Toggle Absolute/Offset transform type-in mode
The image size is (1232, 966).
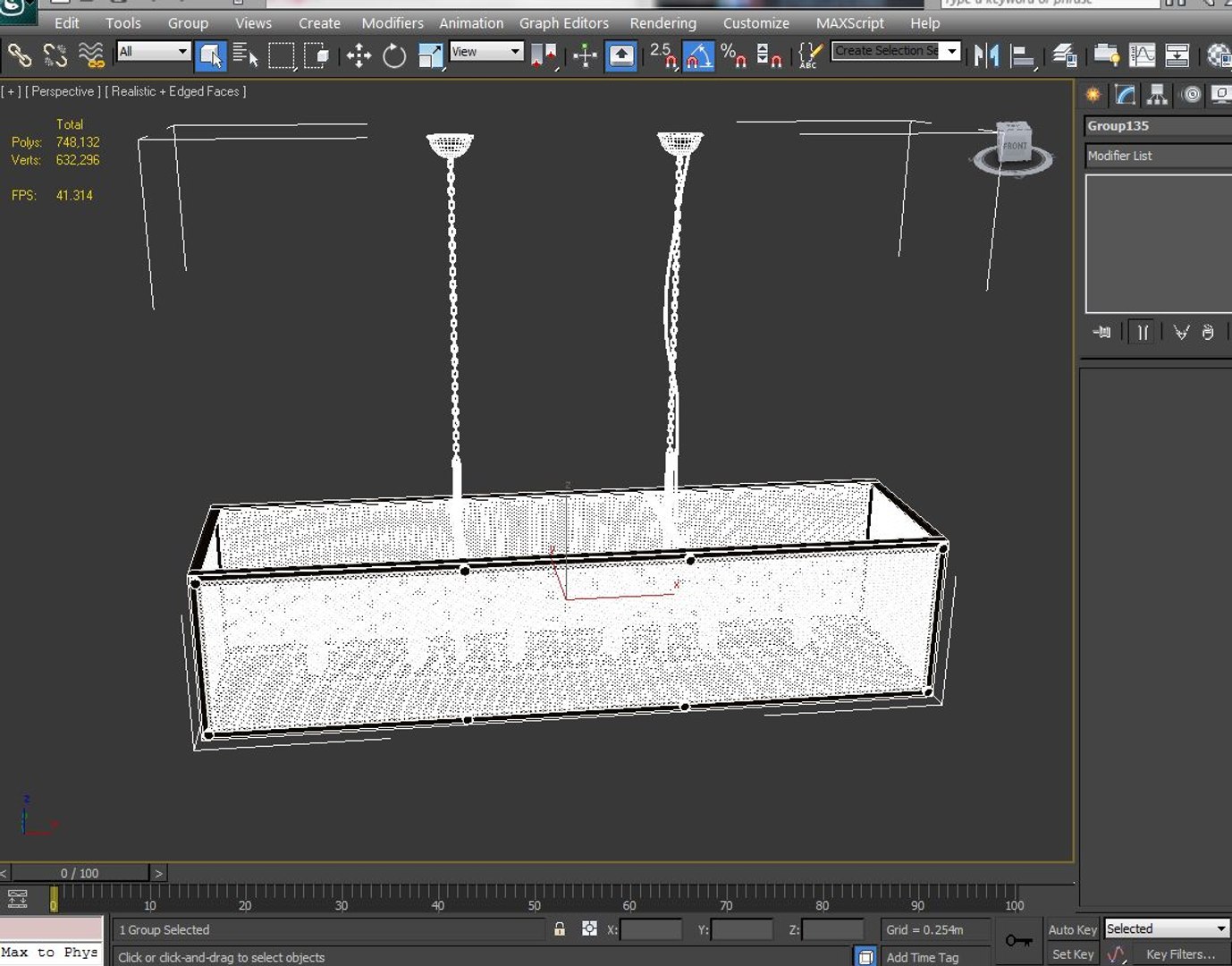coord(589,929)
